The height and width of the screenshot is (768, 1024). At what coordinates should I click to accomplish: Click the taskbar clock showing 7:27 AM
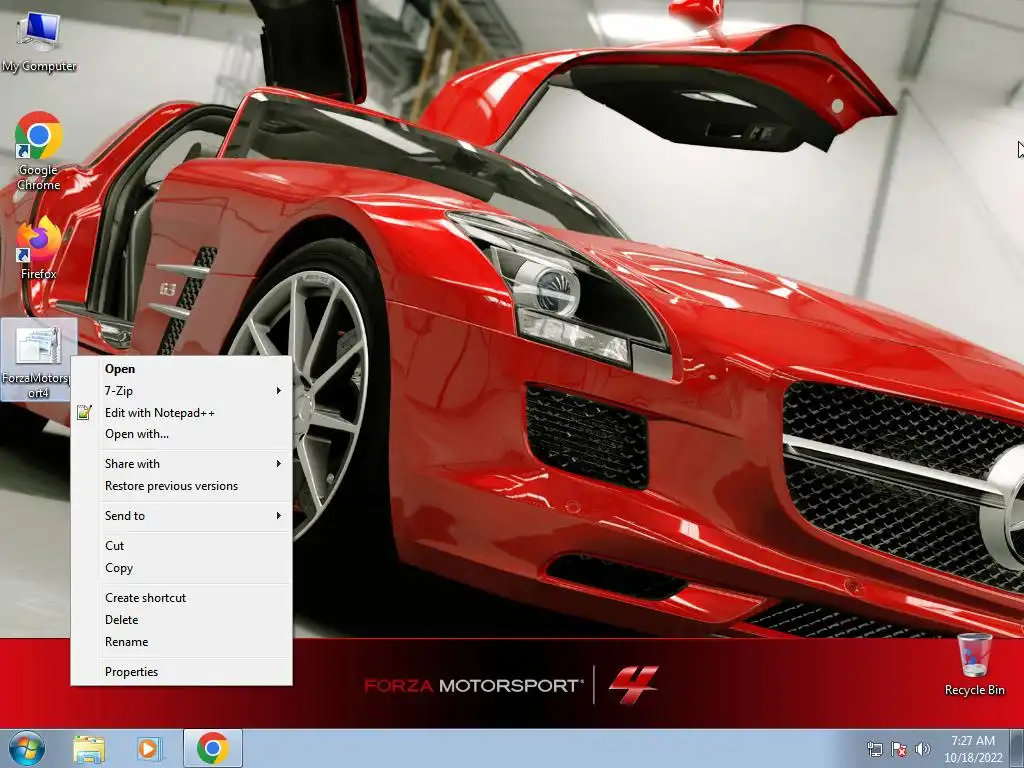click(x=973, y=749)
